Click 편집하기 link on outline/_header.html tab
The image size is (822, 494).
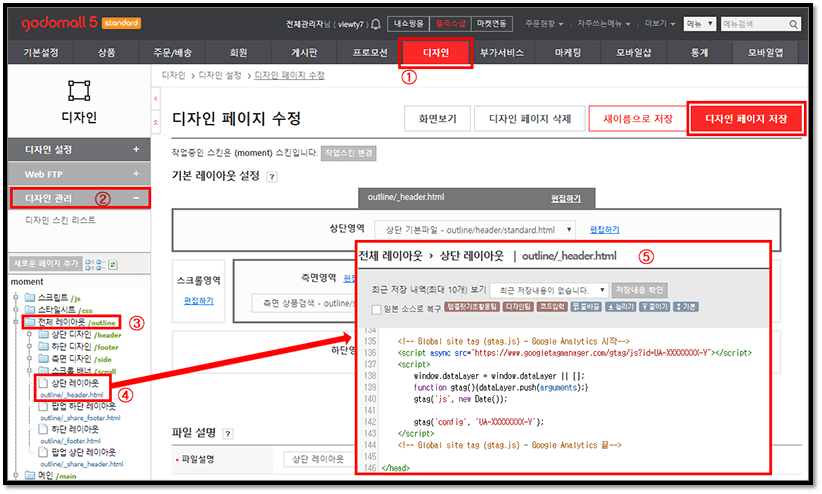click(x=566, y=198)
